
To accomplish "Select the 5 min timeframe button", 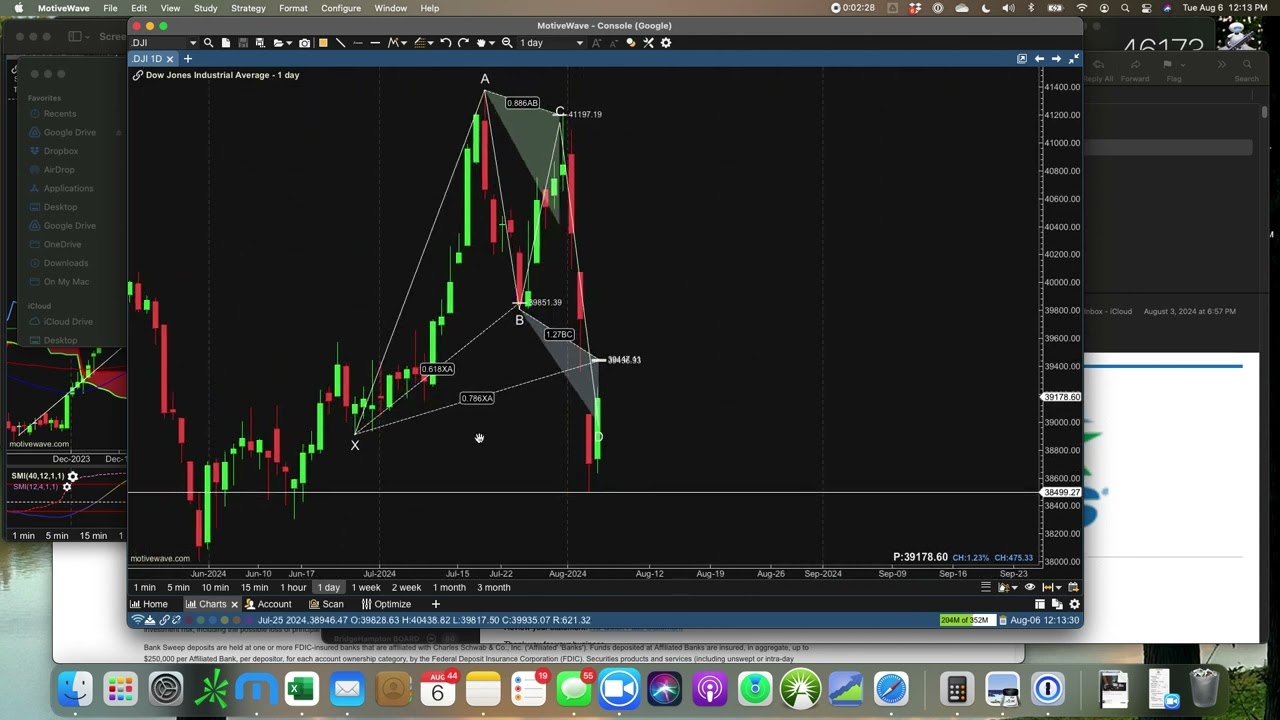I will (x=178, y=587).
